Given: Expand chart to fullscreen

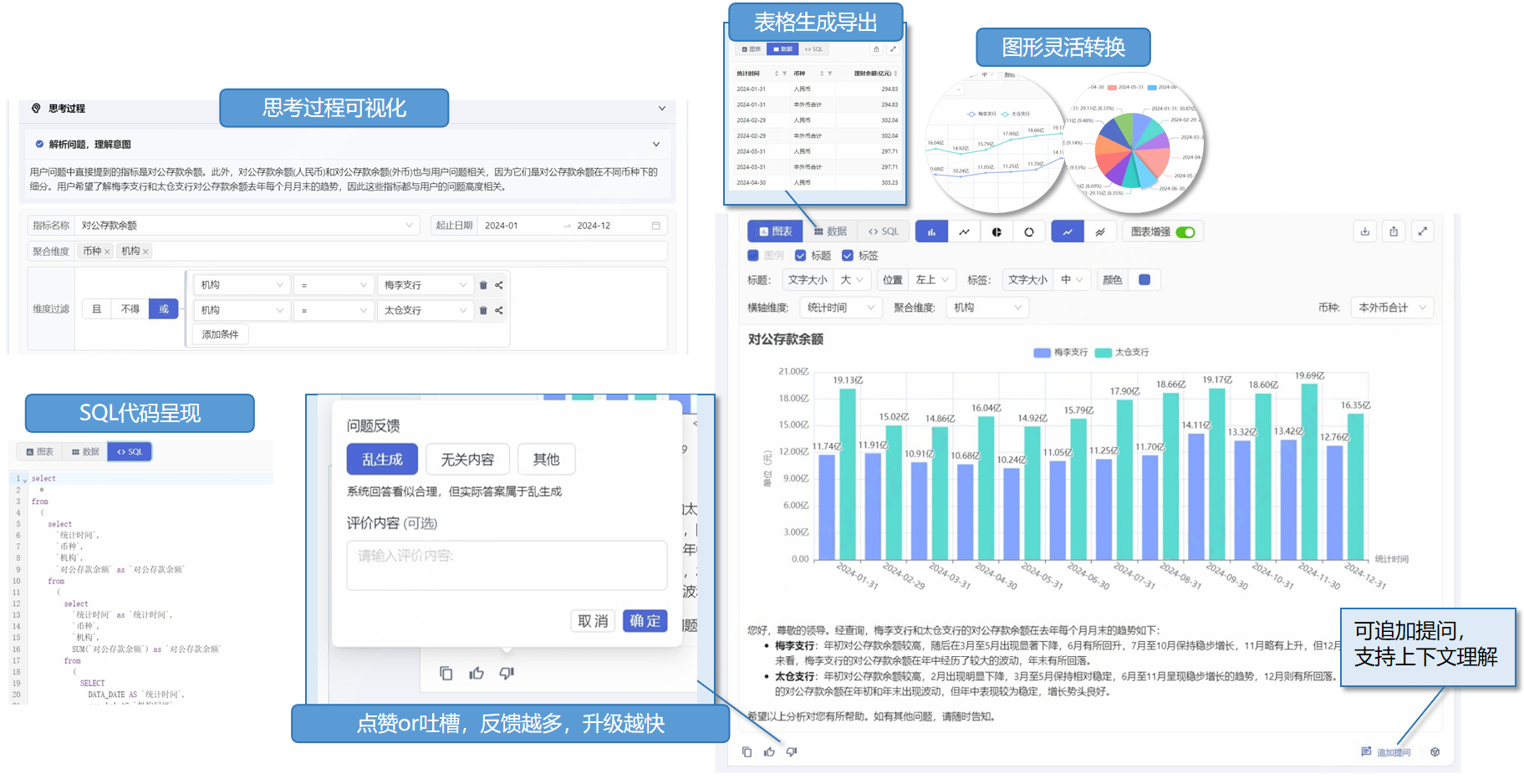Looking at the screenshot, I should tap(1422, 232).
